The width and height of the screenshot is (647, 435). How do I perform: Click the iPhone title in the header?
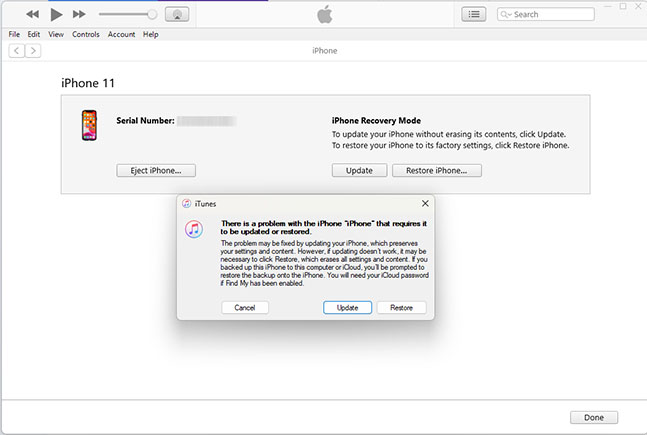pos(325,51)
